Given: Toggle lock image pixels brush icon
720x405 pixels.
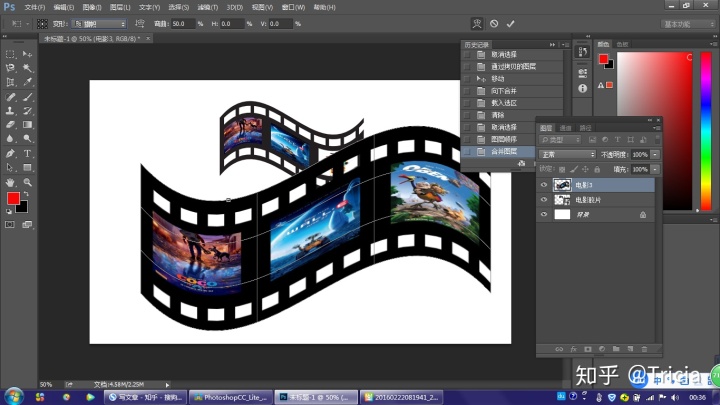Looking at the screenshot, I should [x=574, y=169].
